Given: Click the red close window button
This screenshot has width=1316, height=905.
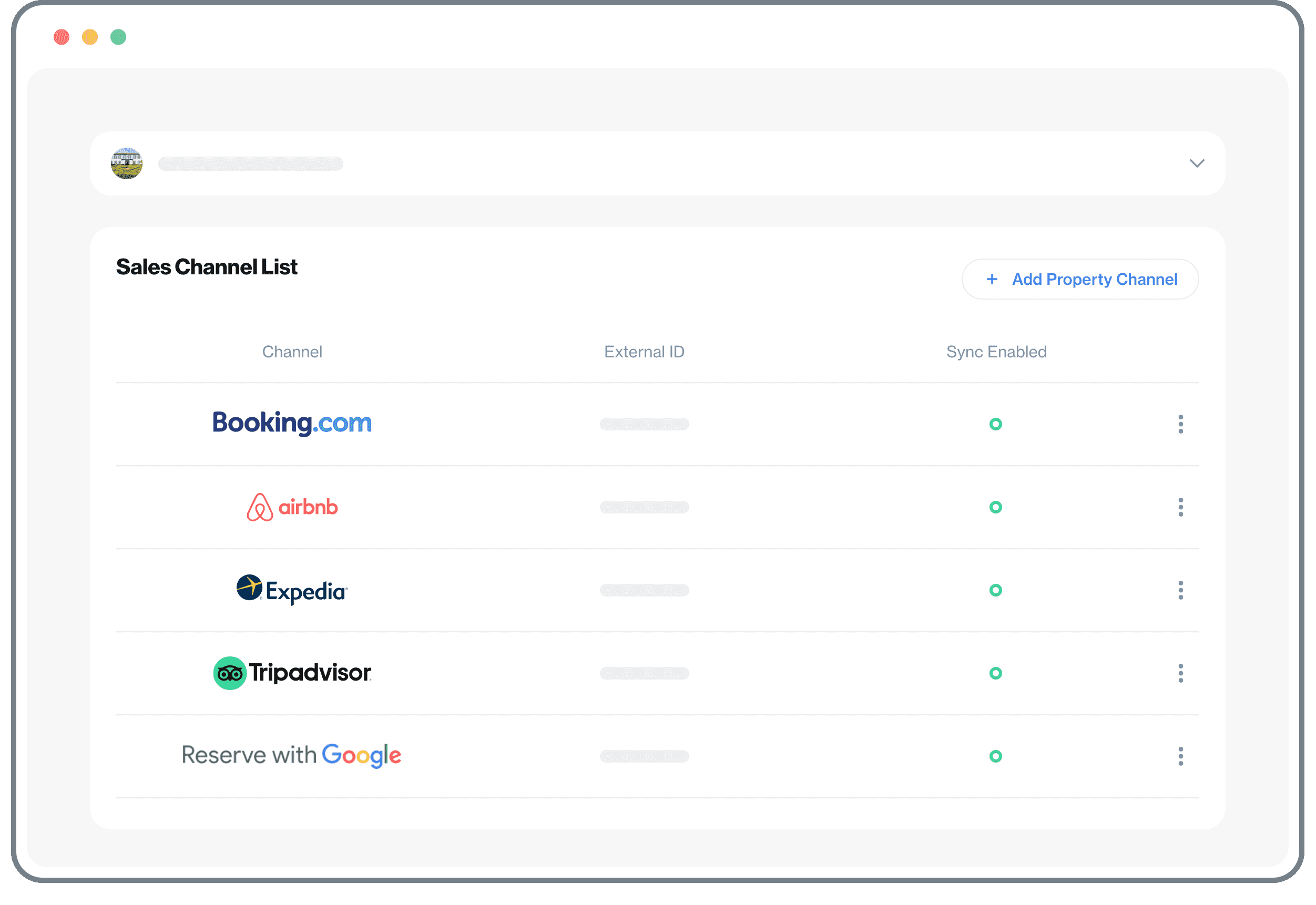Looking at the screenshot, I should 62,37.
